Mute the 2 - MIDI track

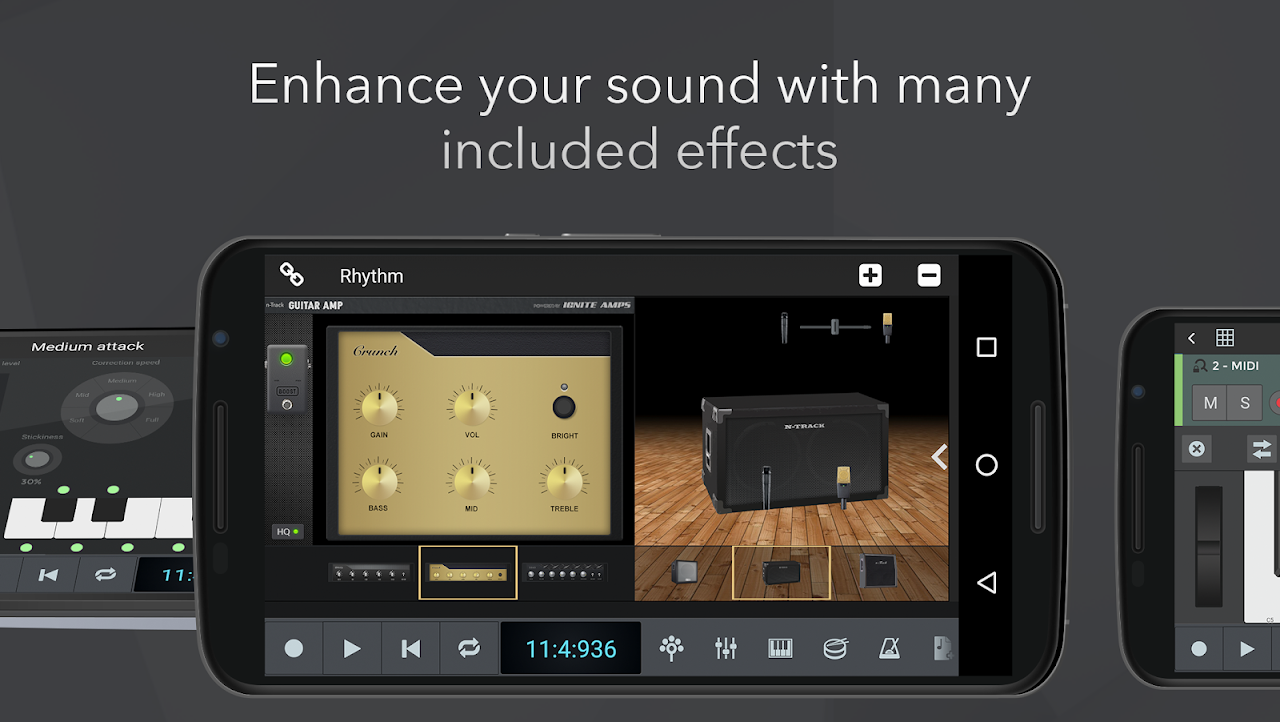(1210, 402)
